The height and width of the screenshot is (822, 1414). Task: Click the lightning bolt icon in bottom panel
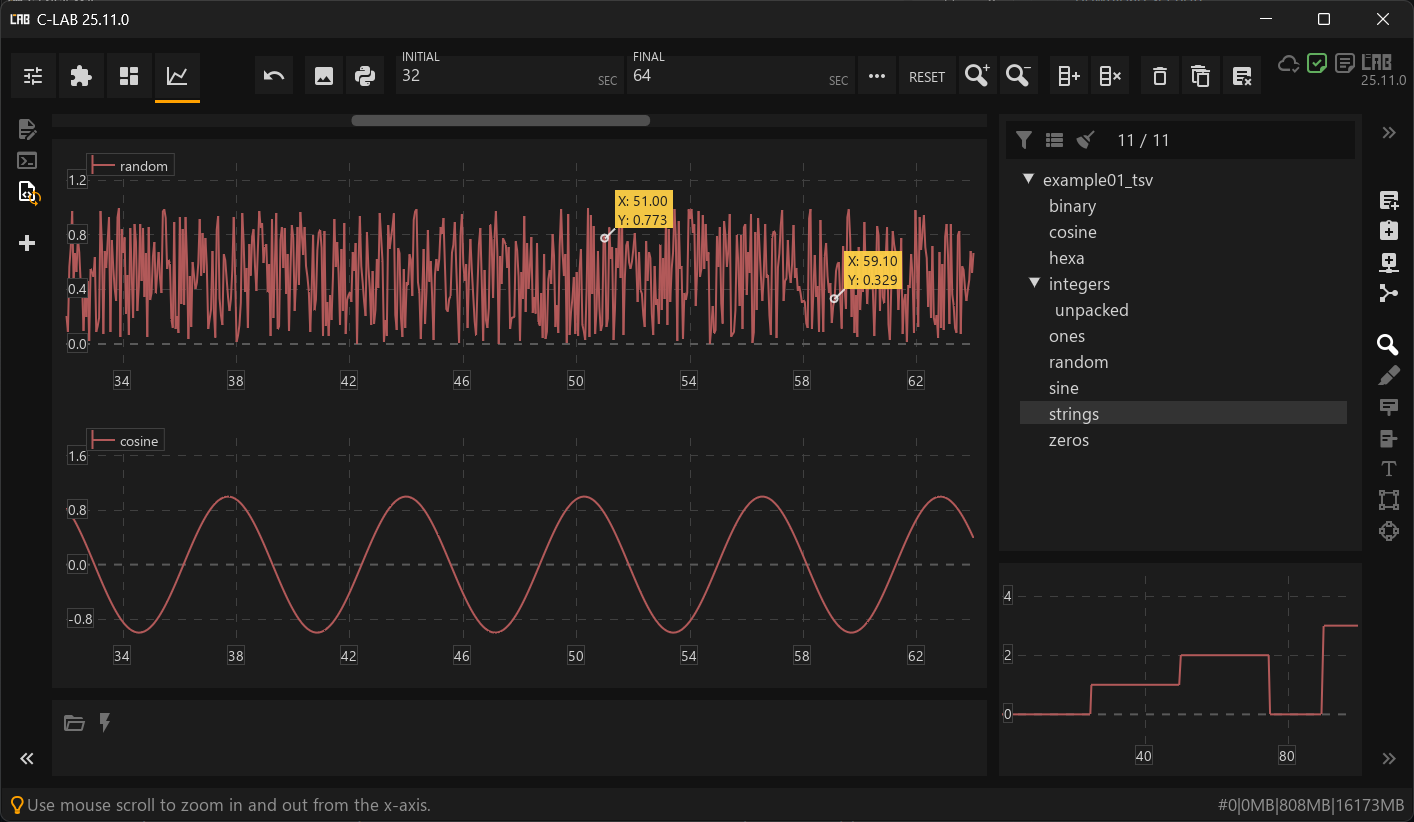(104, 722)
